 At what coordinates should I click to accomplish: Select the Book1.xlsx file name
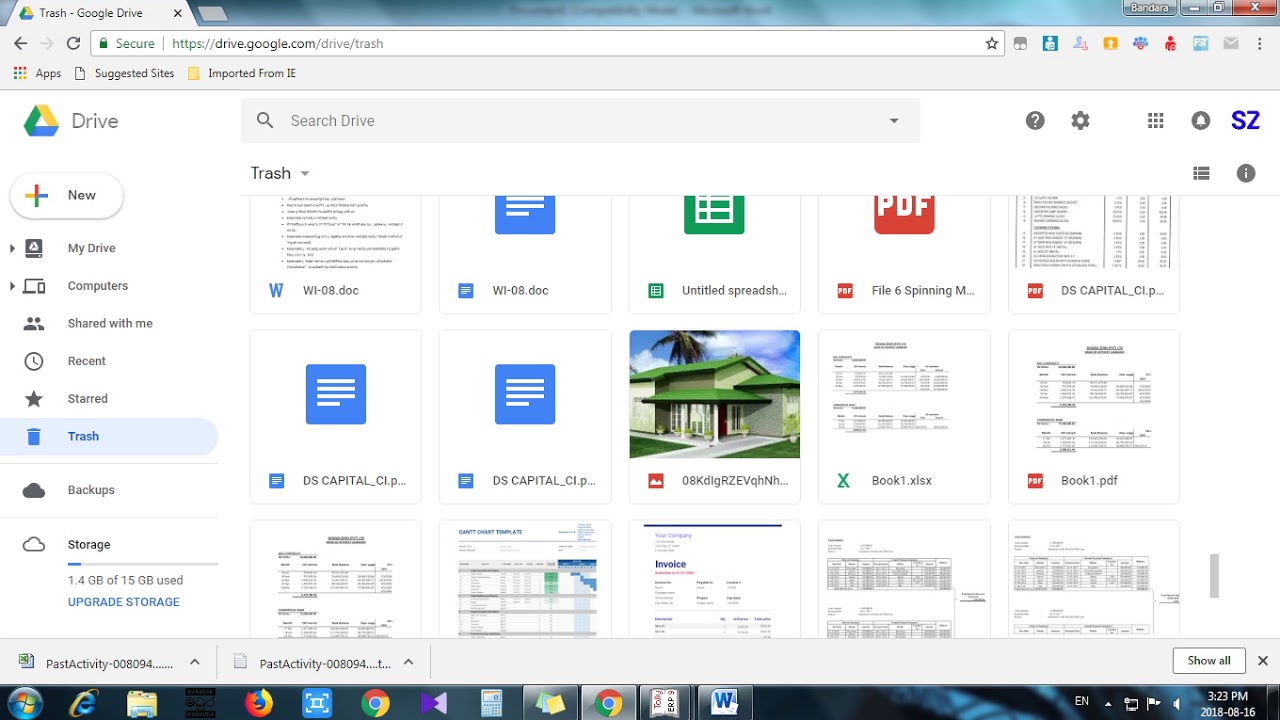[x=901, y=480]
